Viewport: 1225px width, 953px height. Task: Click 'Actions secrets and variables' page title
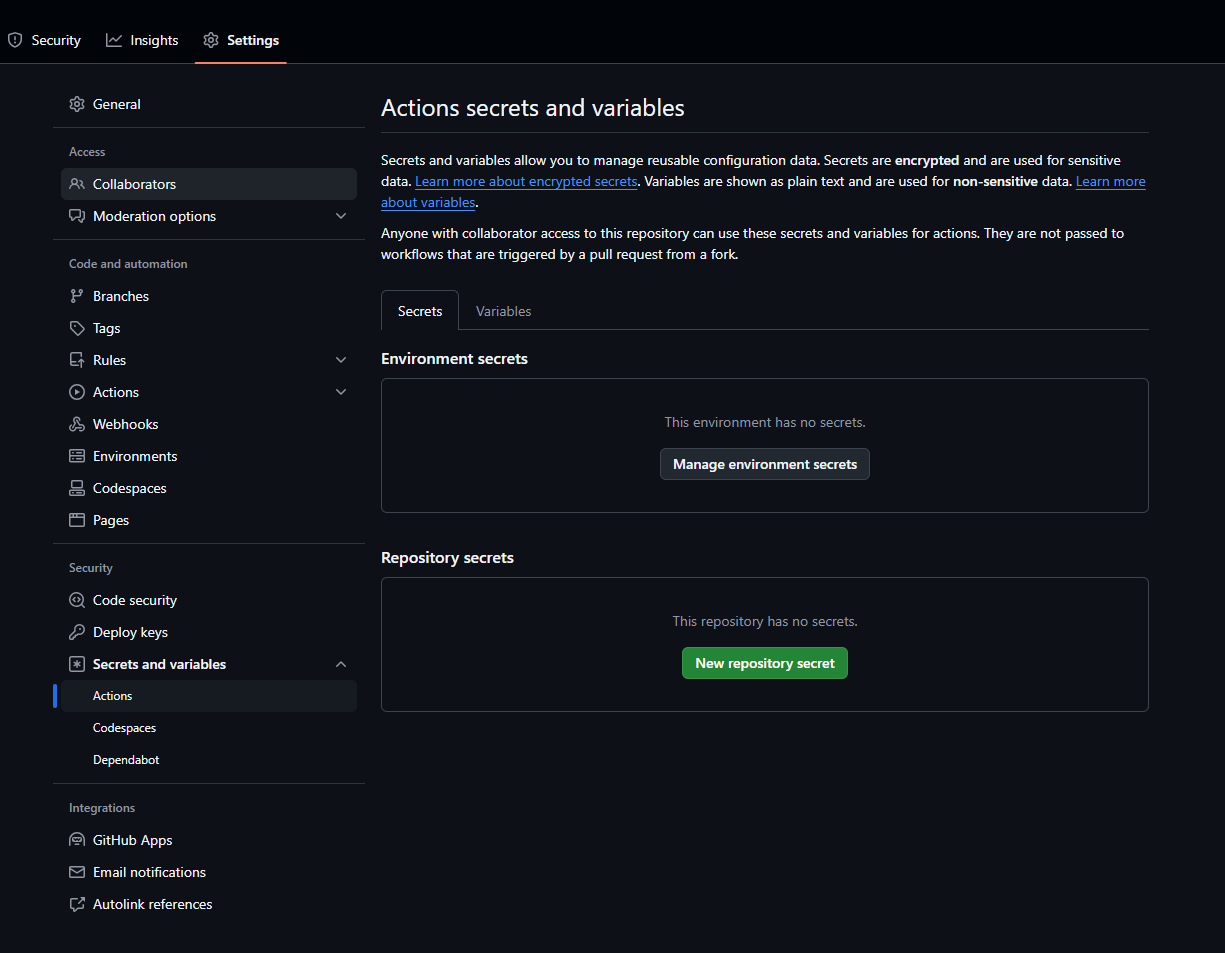pos(533,108)
